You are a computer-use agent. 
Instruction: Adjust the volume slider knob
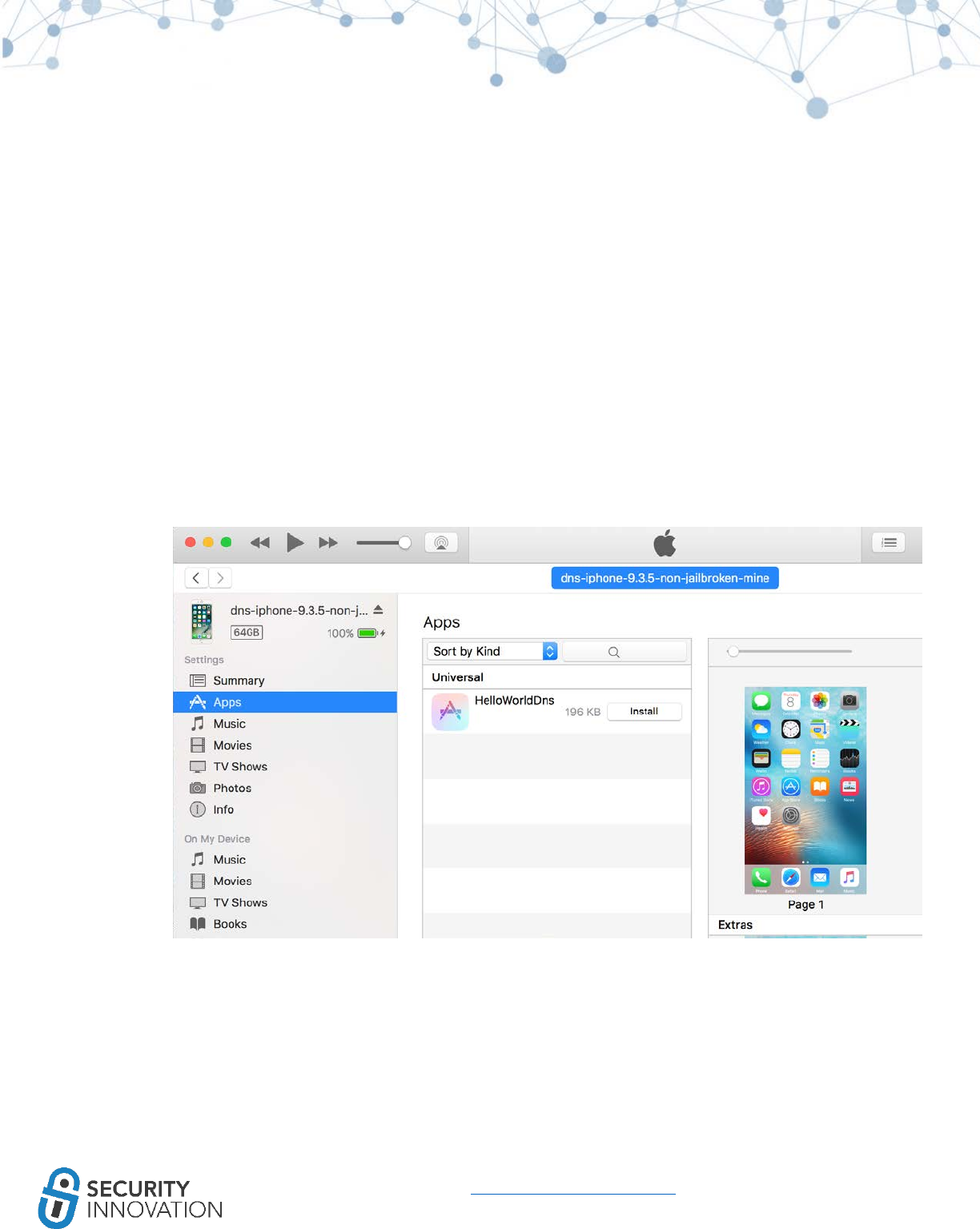coord(405,543)
